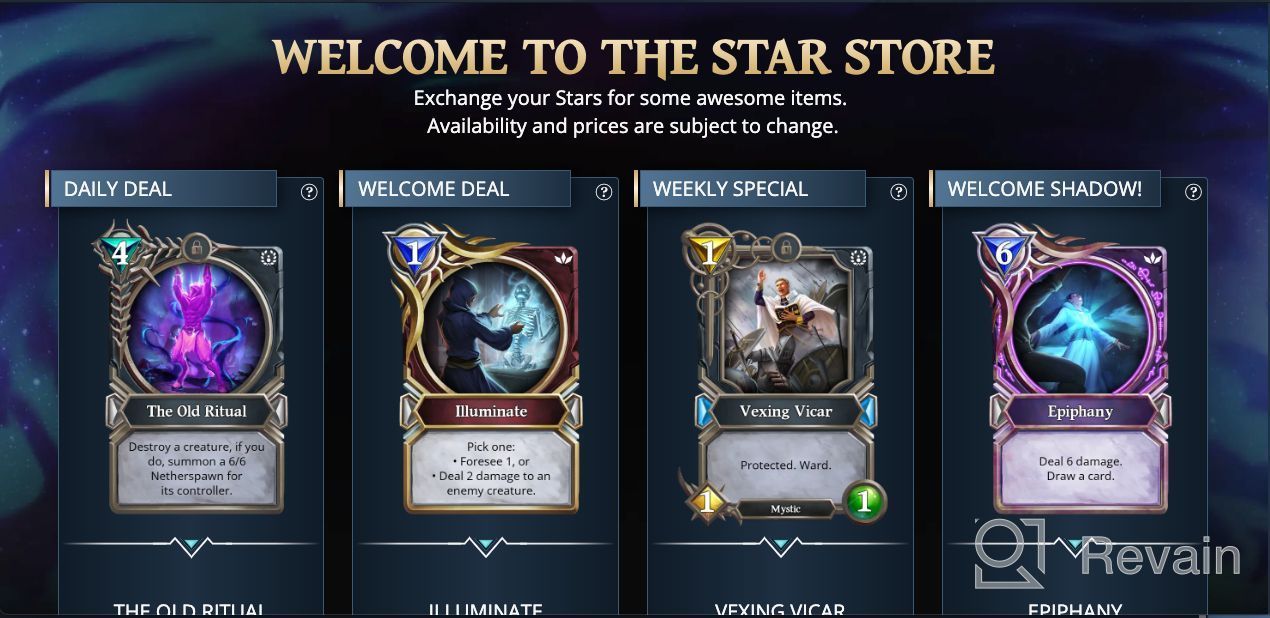Open the Epiphany card artwork
This screenshot has width=1270, height=618.
pos(1080,322)
